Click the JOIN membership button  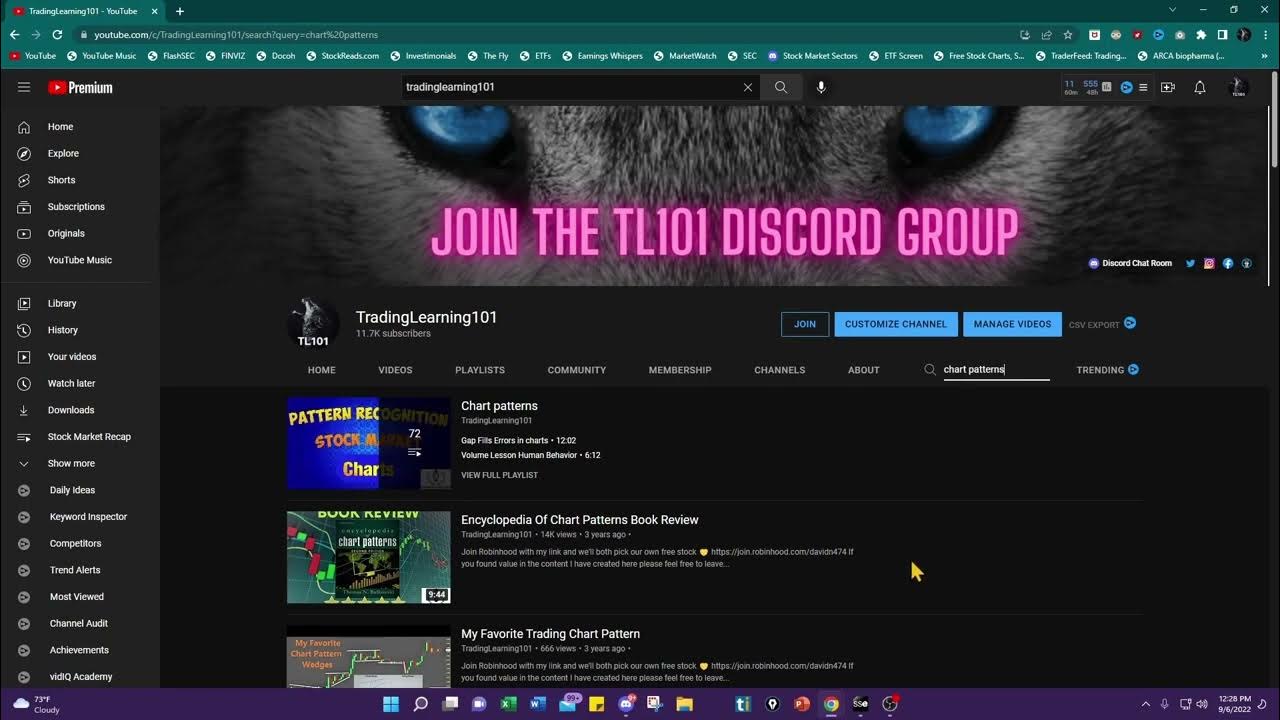click(x=805, y=324)
